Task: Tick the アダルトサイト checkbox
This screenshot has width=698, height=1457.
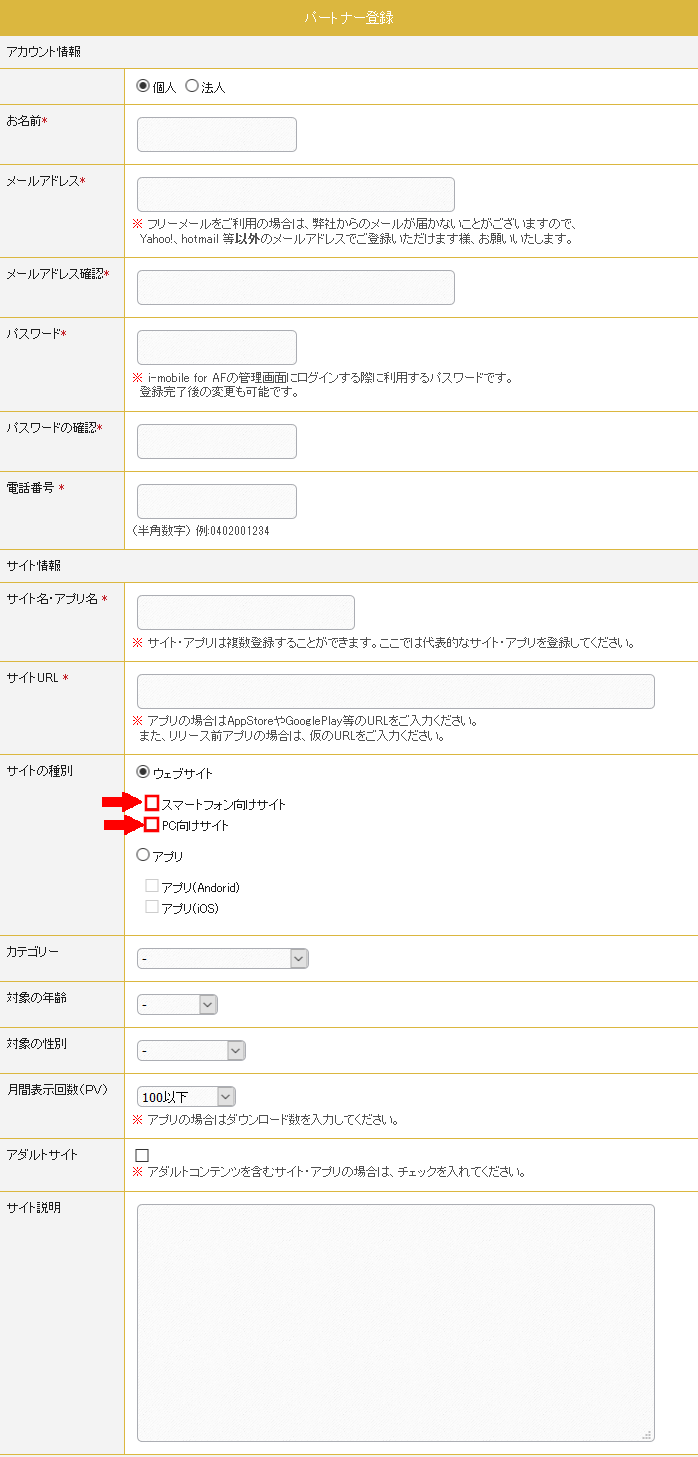Action: [x=142, y=1156]
